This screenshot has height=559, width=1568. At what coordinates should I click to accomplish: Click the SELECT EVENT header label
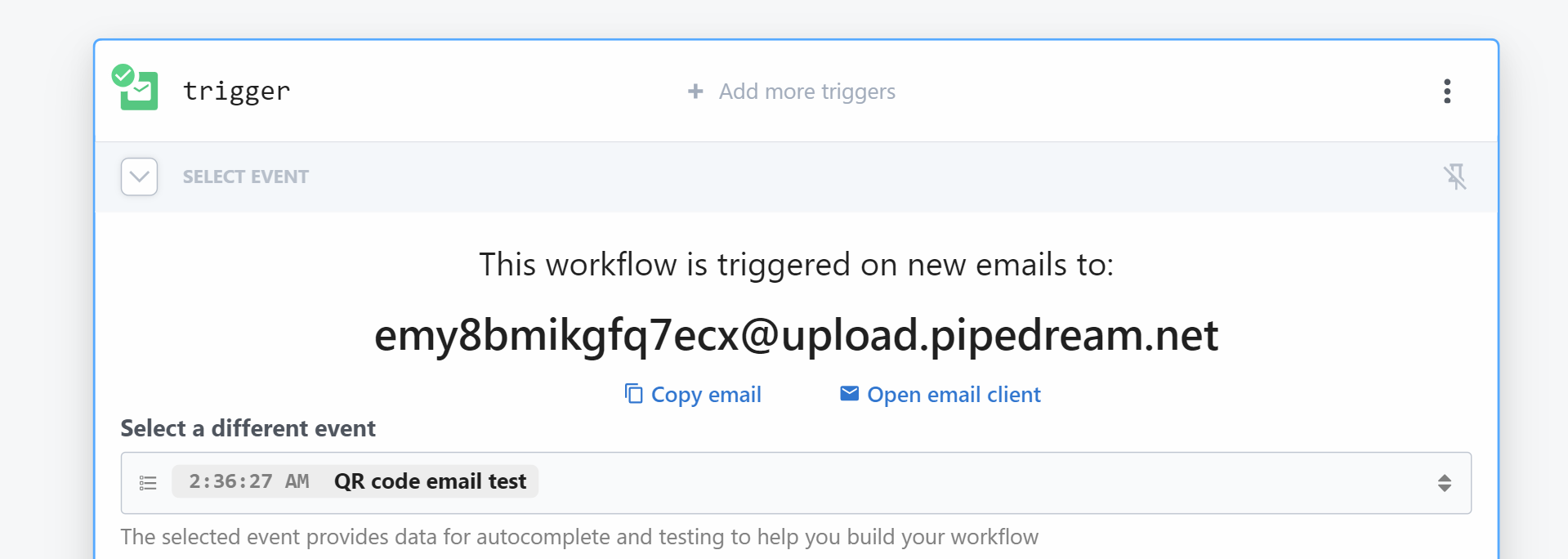[245, 177]
